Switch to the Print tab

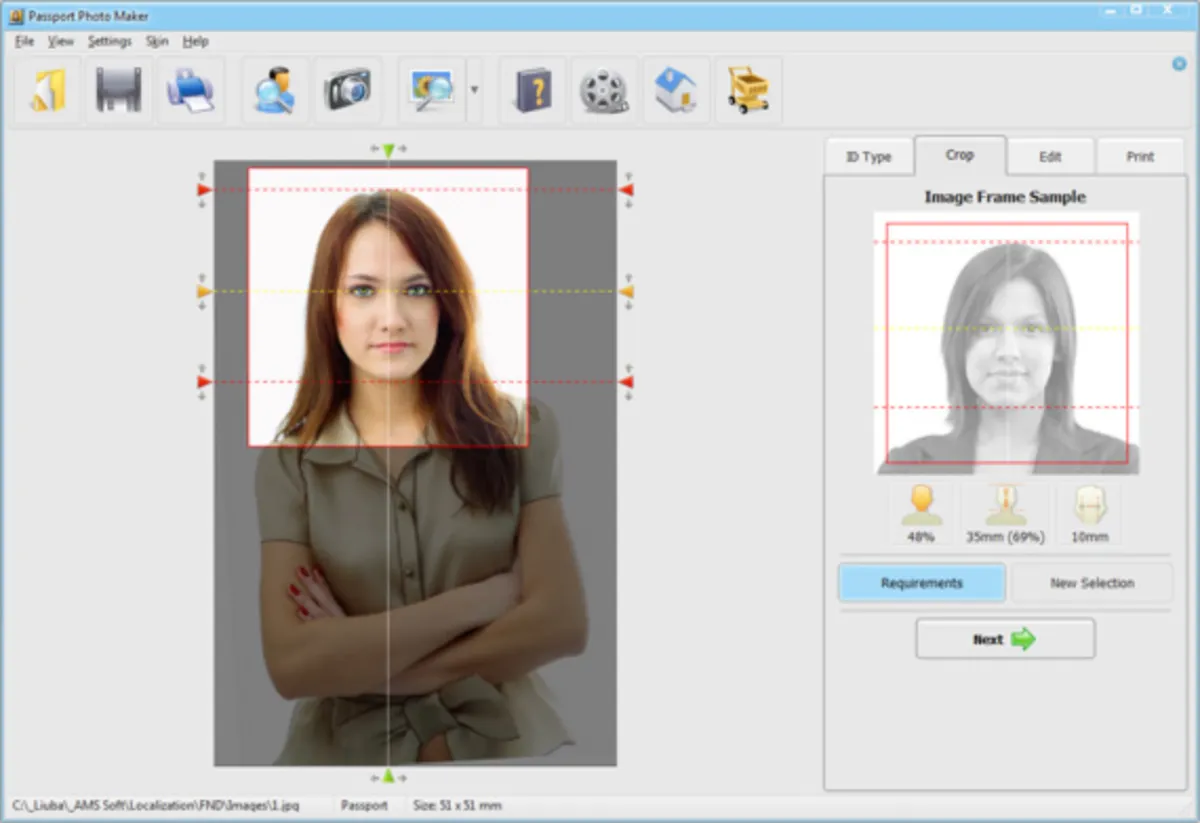tap(1140, 157)
